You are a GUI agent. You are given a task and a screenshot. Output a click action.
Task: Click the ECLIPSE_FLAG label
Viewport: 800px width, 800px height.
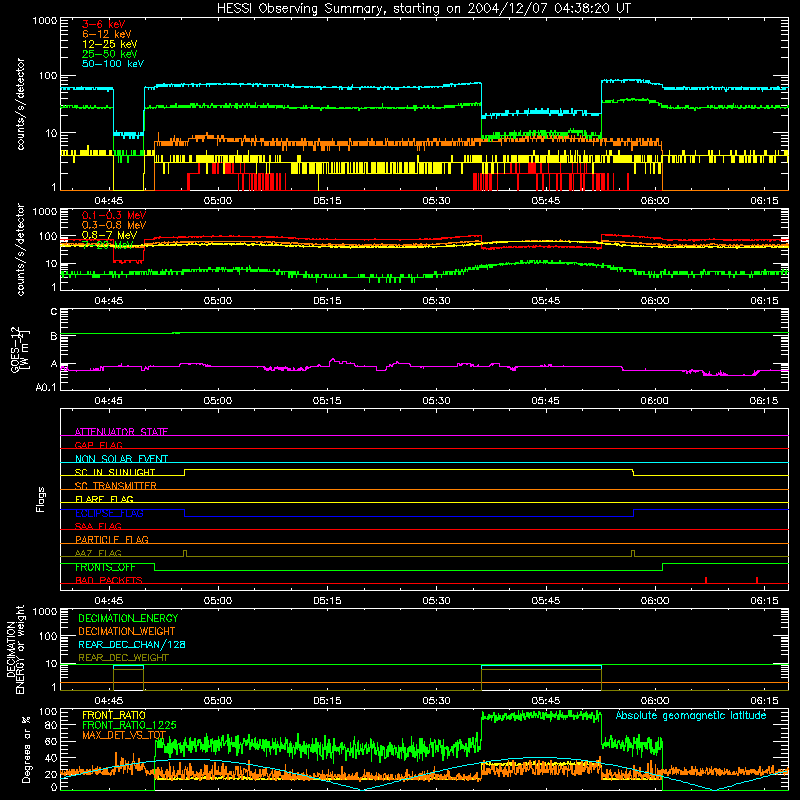pos(109,513)
